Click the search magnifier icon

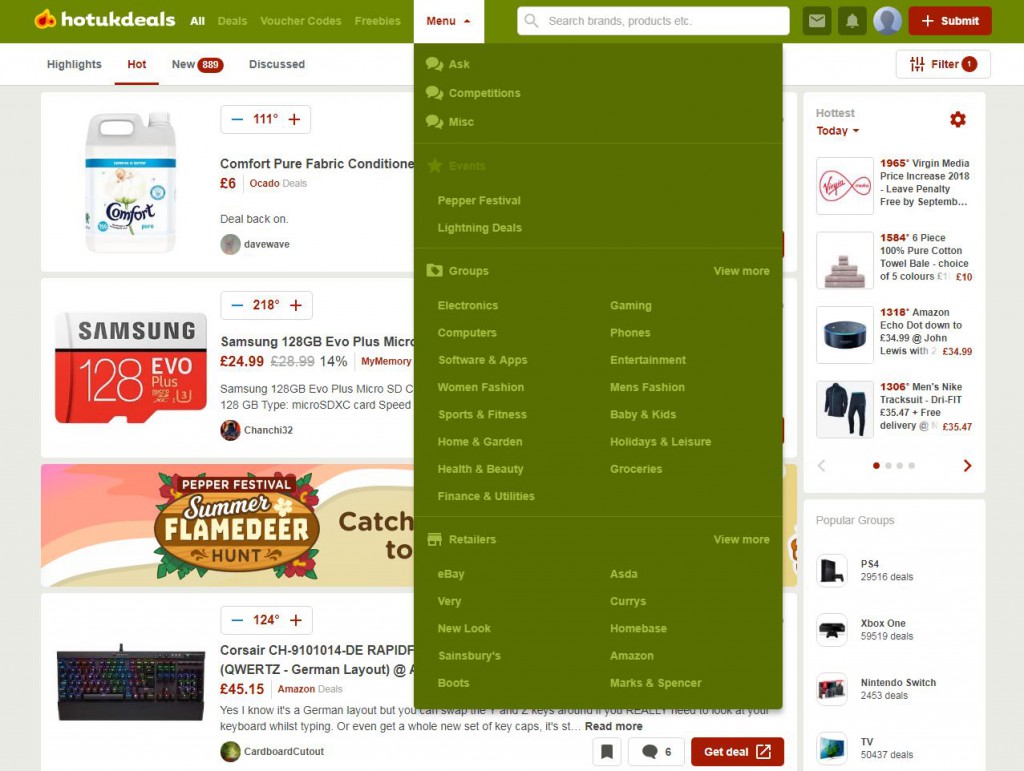point(532,21)
